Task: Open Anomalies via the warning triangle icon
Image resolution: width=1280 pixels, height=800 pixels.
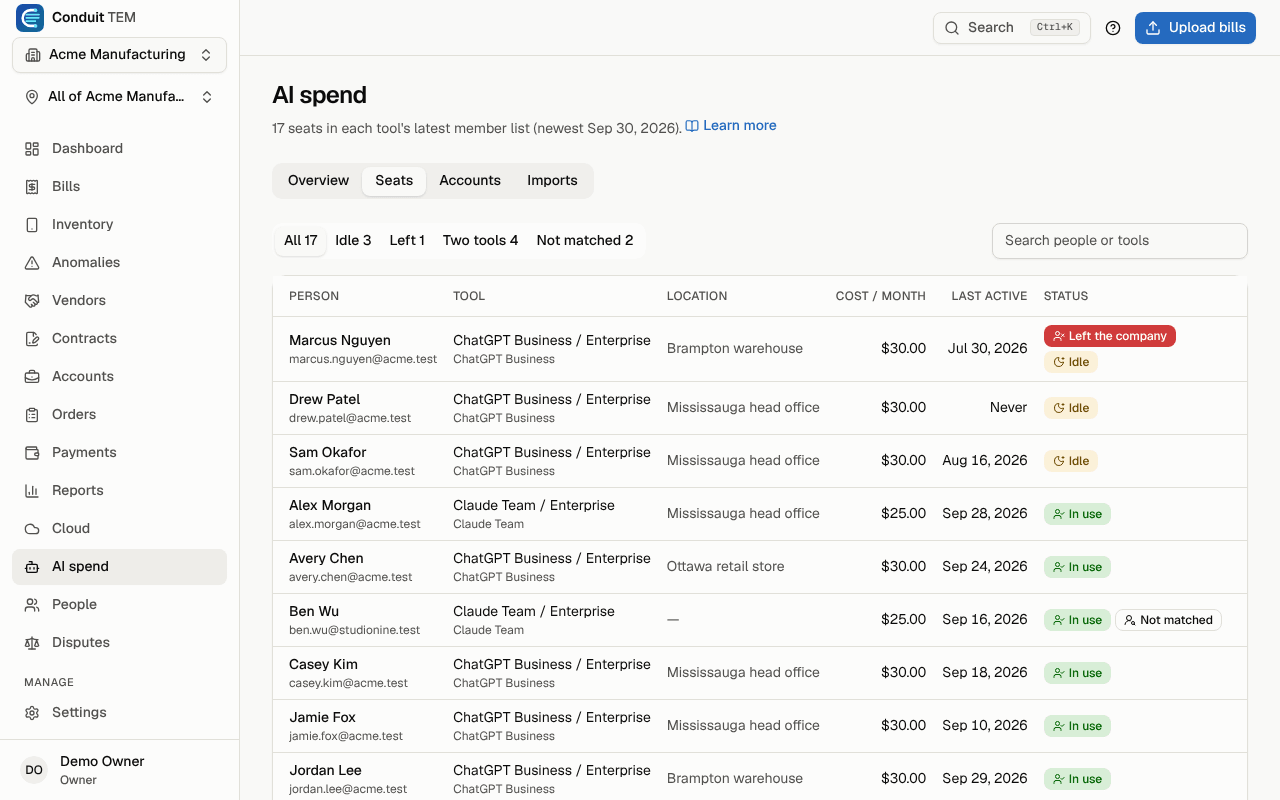Action: 32,262
